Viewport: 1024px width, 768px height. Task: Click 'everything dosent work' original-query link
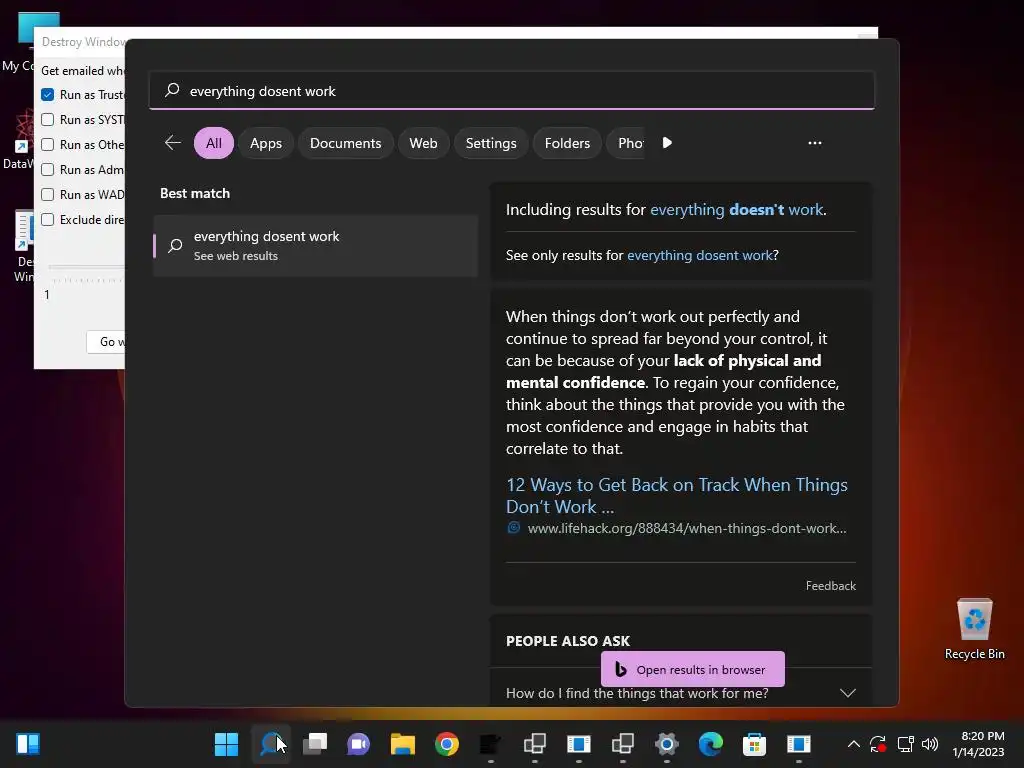(x=699, y=255)
